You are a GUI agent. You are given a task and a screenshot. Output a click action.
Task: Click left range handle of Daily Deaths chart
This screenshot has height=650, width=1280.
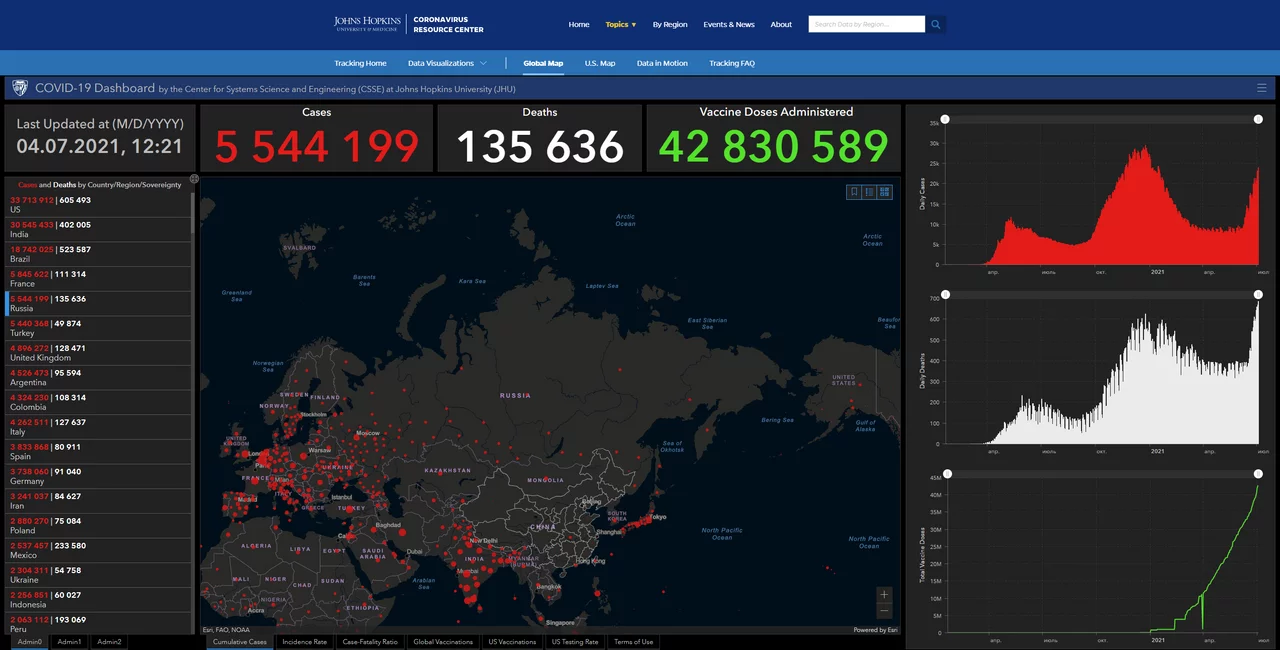pos(945,294)
